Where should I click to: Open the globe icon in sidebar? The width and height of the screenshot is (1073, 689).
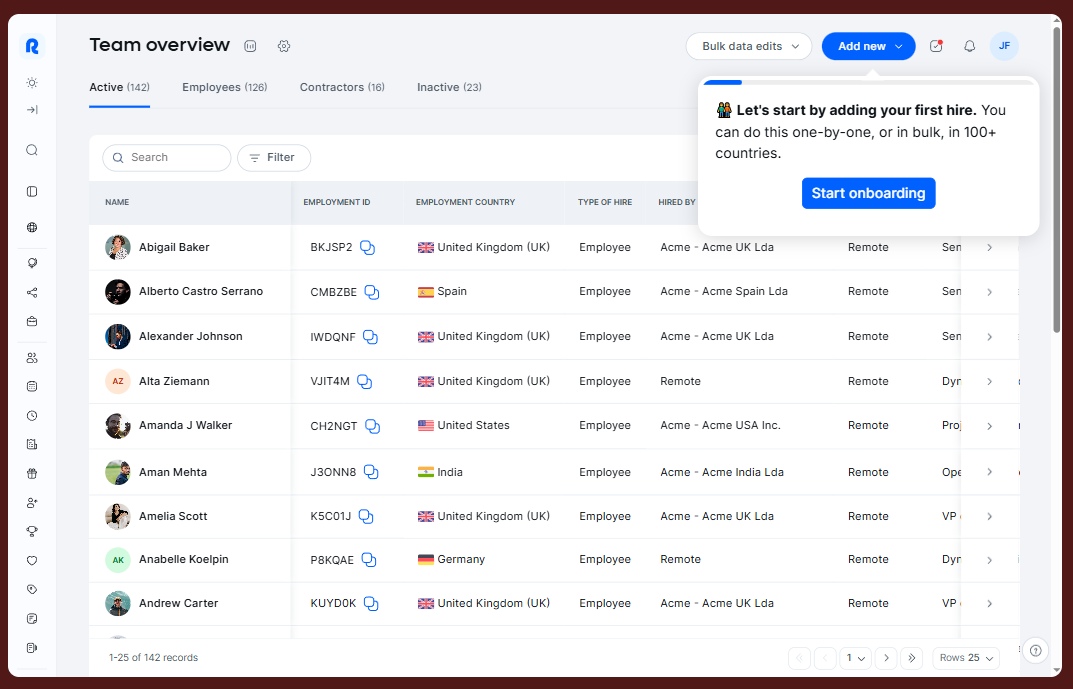(32, 227)
